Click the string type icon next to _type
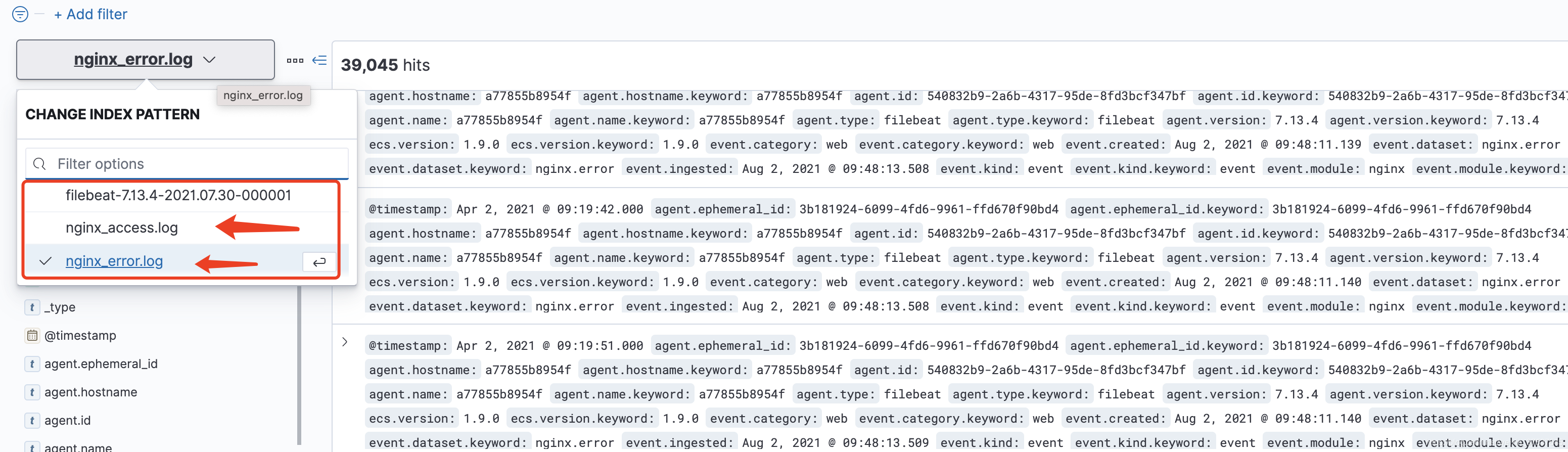The image size is (1568, 452). coord(32,307)
